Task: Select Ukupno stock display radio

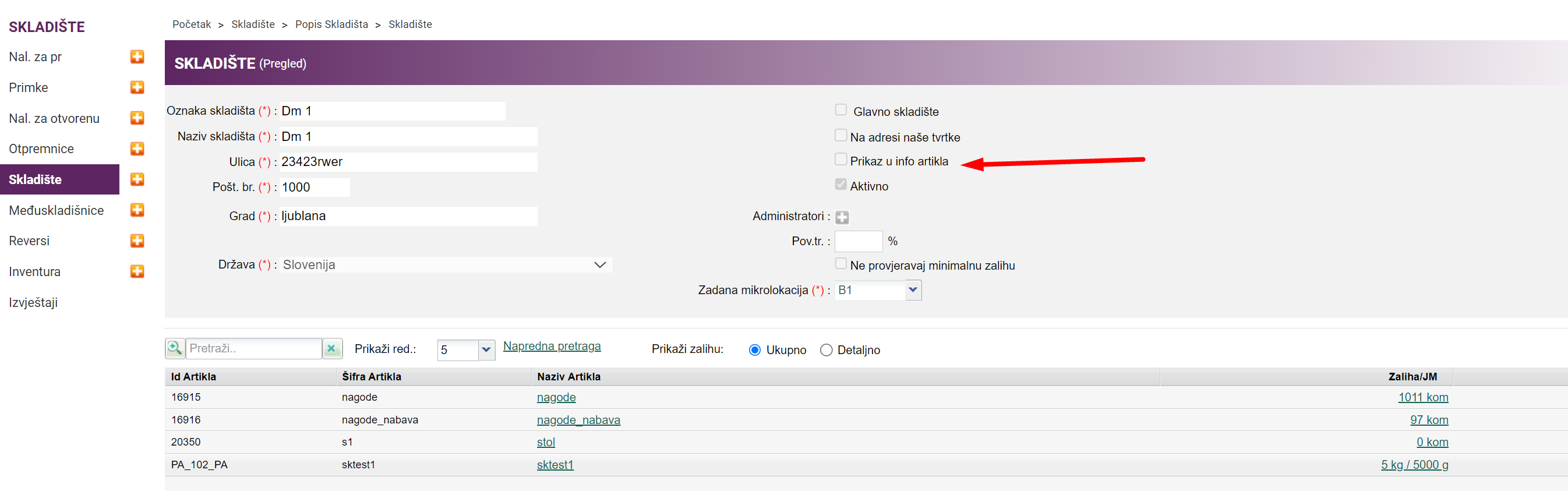Action: pos(755,350)
